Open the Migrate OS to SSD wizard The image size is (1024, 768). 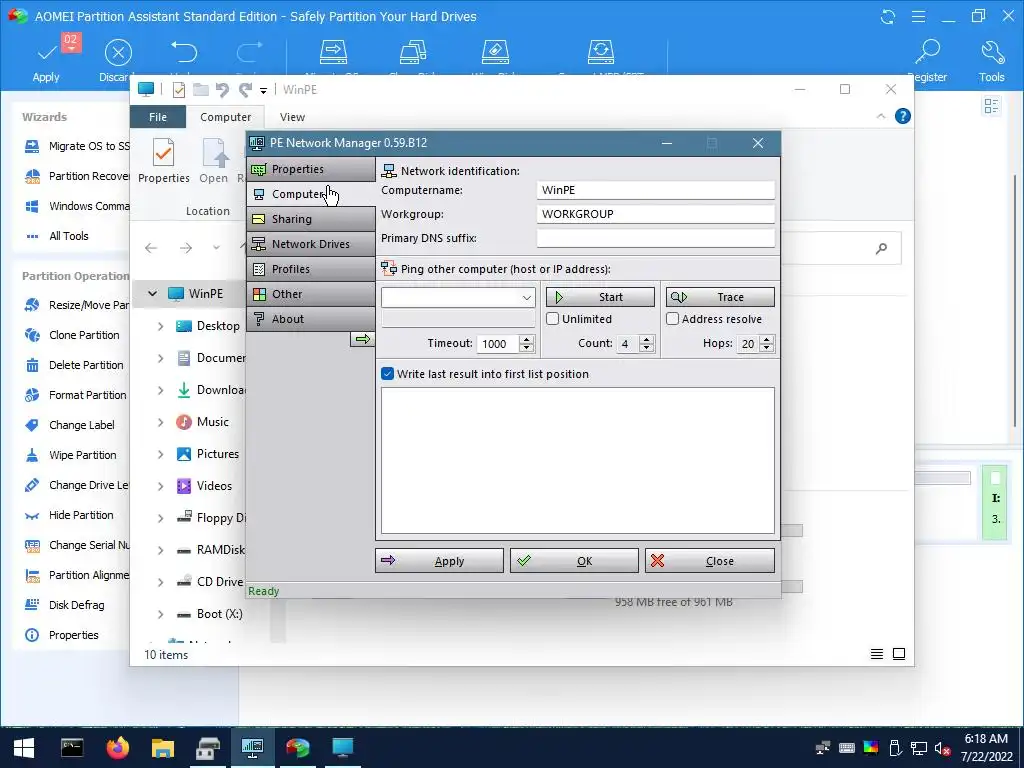click(77, 146)
